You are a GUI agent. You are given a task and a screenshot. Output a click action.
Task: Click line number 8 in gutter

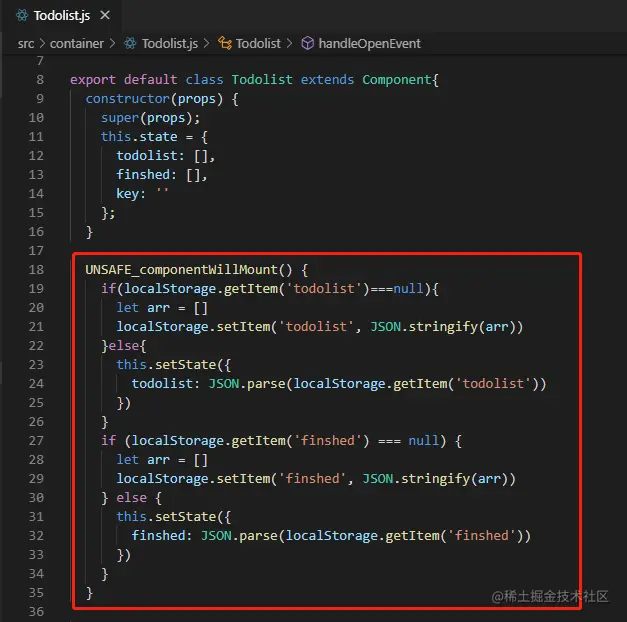pos(40,80)
